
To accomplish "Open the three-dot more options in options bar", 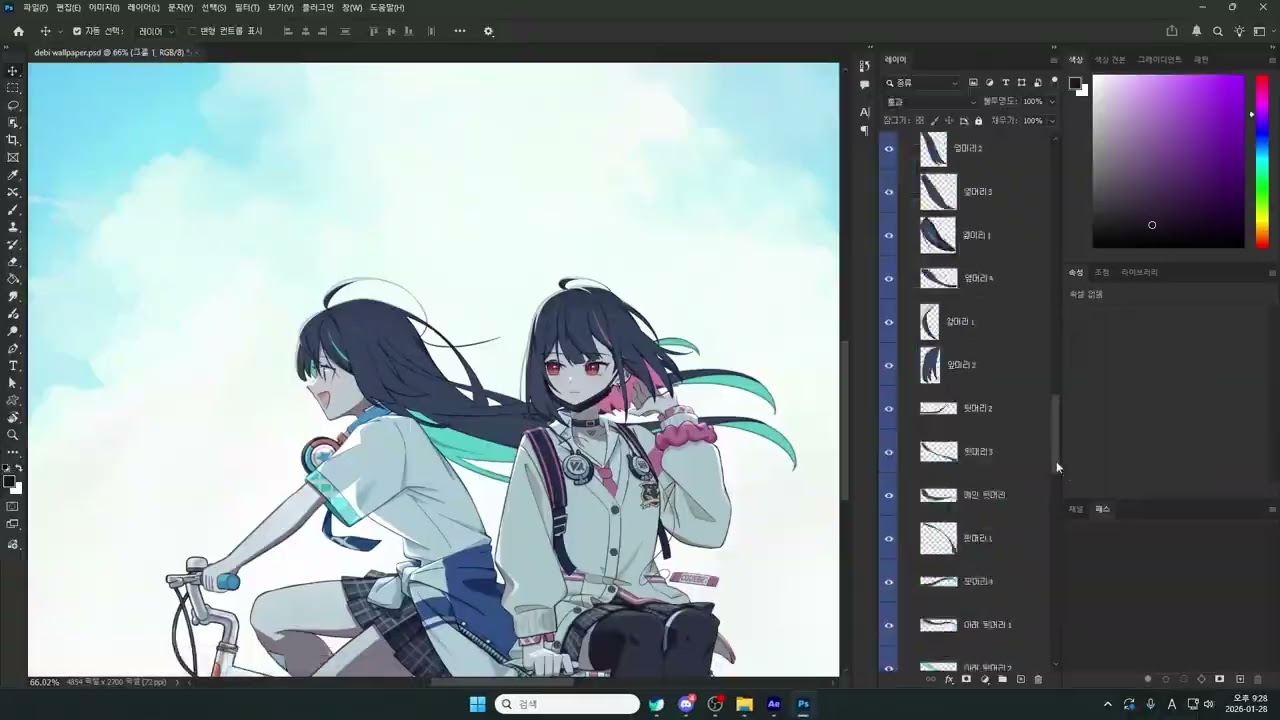I will tap(460, 31).
